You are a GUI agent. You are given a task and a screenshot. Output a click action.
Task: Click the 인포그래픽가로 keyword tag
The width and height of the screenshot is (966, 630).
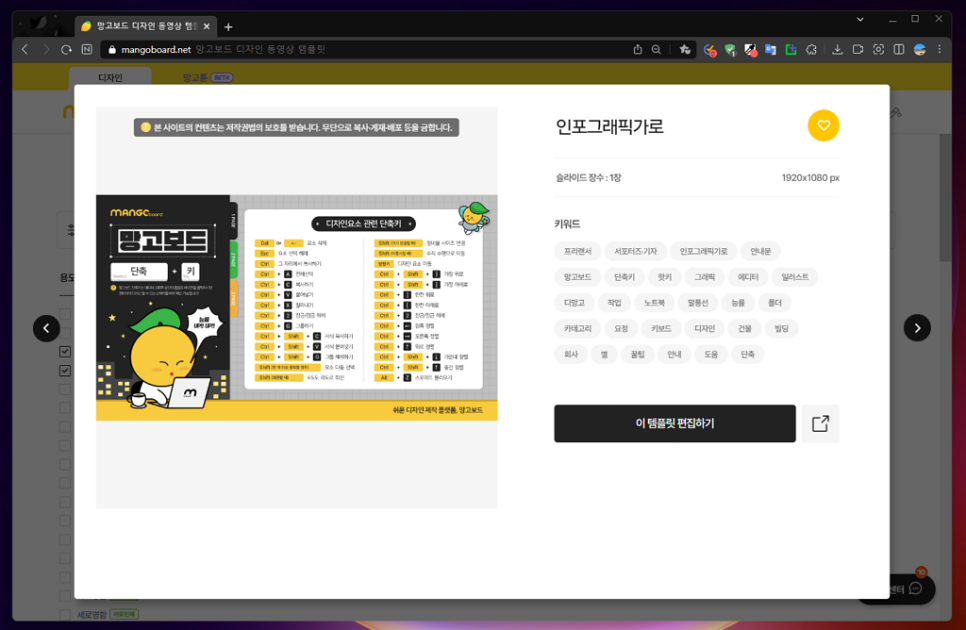[x=703, y=251]
